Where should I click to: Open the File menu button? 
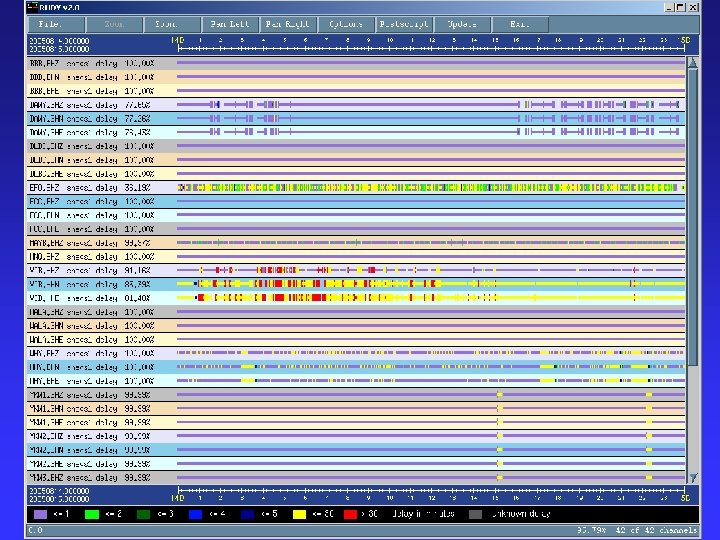click(x=56, y=24)
